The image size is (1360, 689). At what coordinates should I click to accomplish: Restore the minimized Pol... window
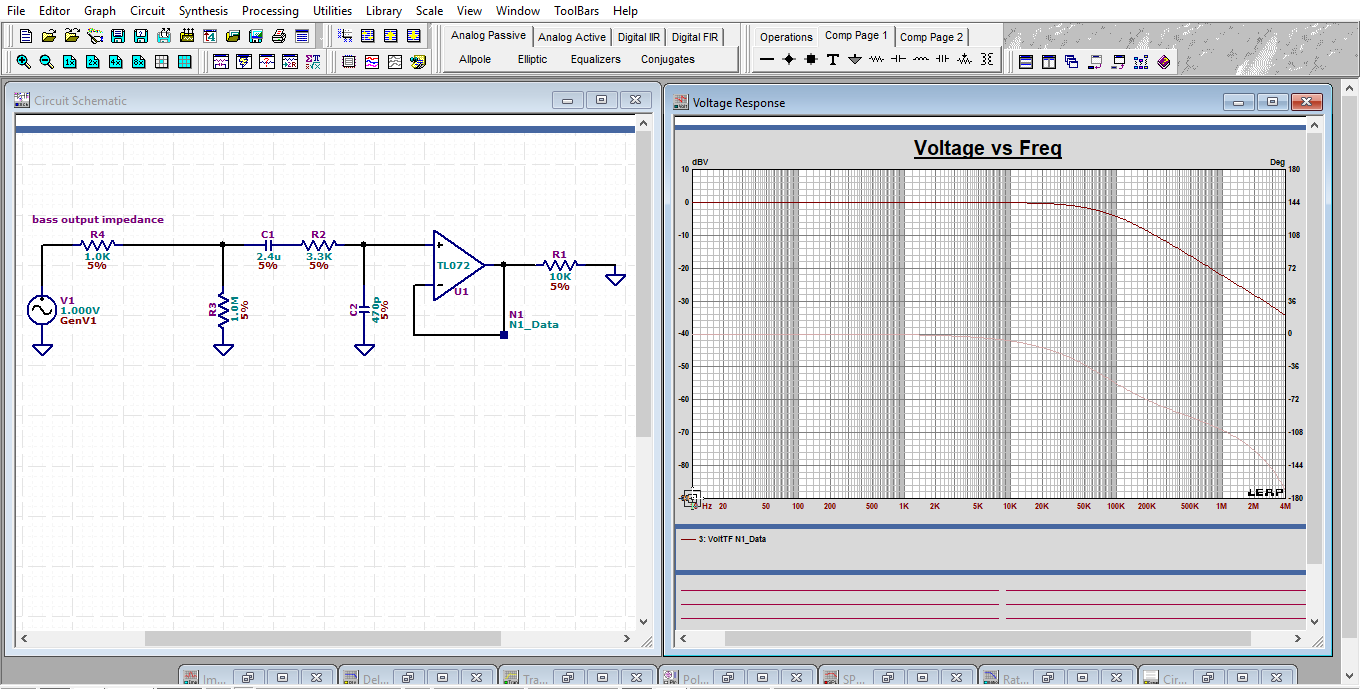(727, 678)
